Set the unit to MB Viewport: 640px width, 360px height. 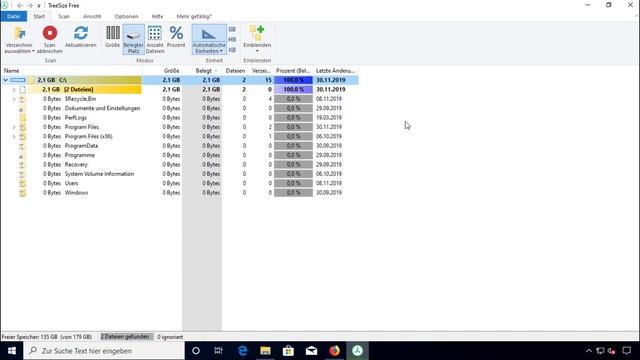232,40
